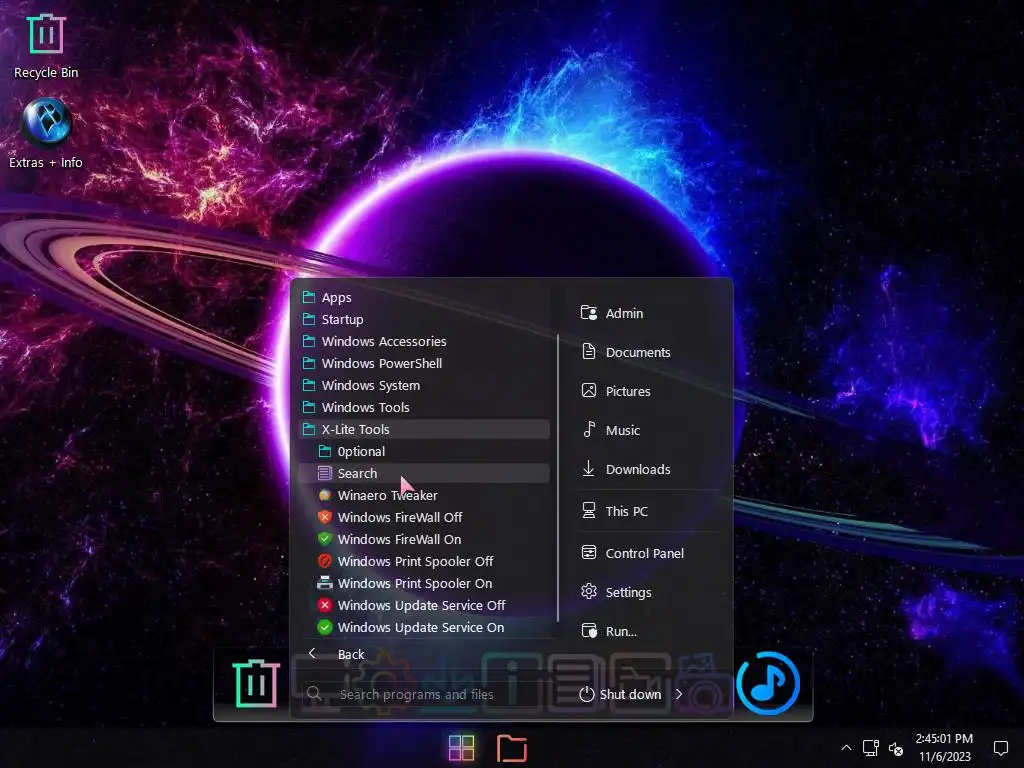
Task: Open the Admin user folder
Action: (651, 313)
